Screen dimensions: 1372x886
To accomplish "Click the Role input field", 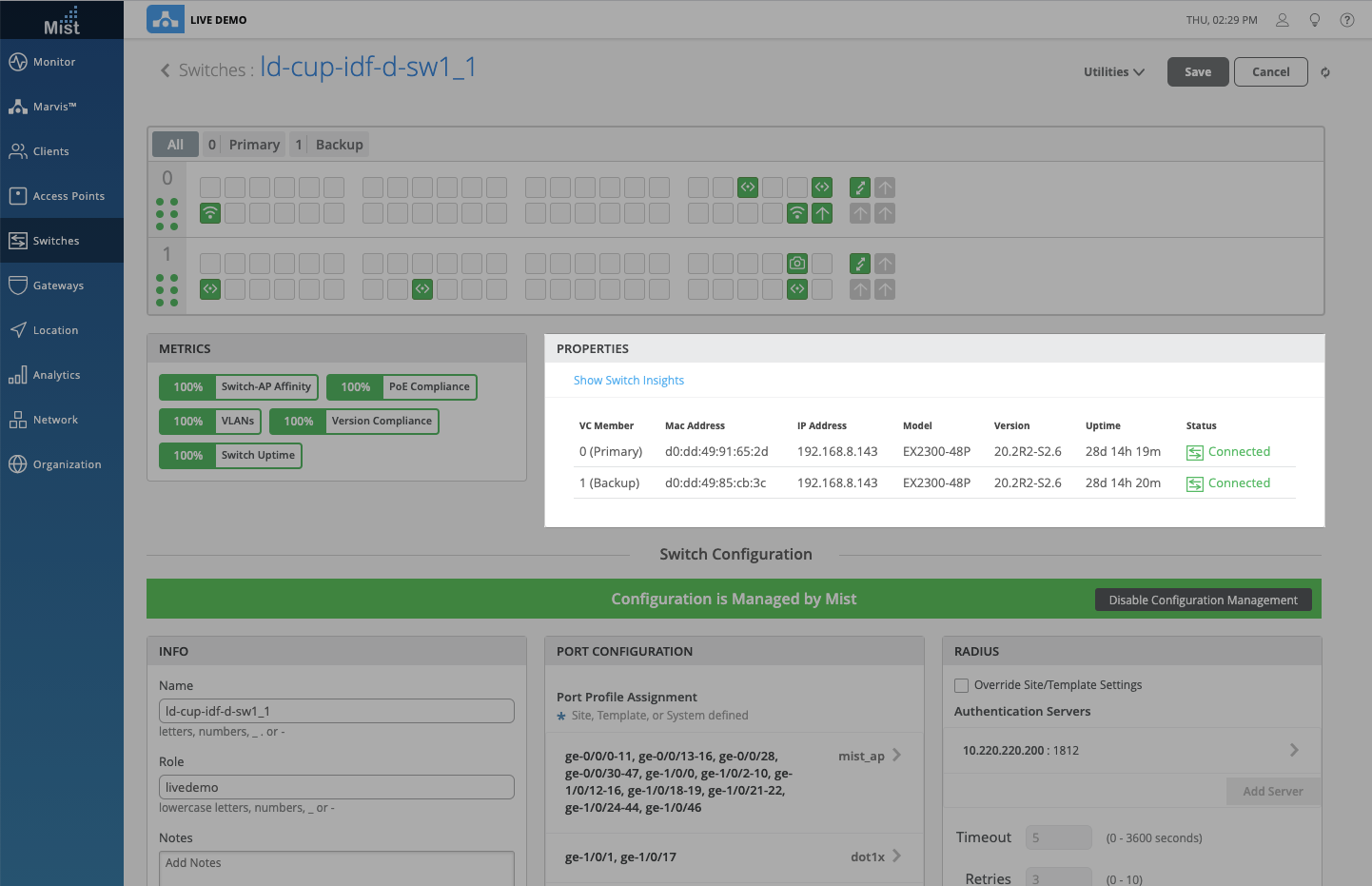I will (x=336, y=787).
